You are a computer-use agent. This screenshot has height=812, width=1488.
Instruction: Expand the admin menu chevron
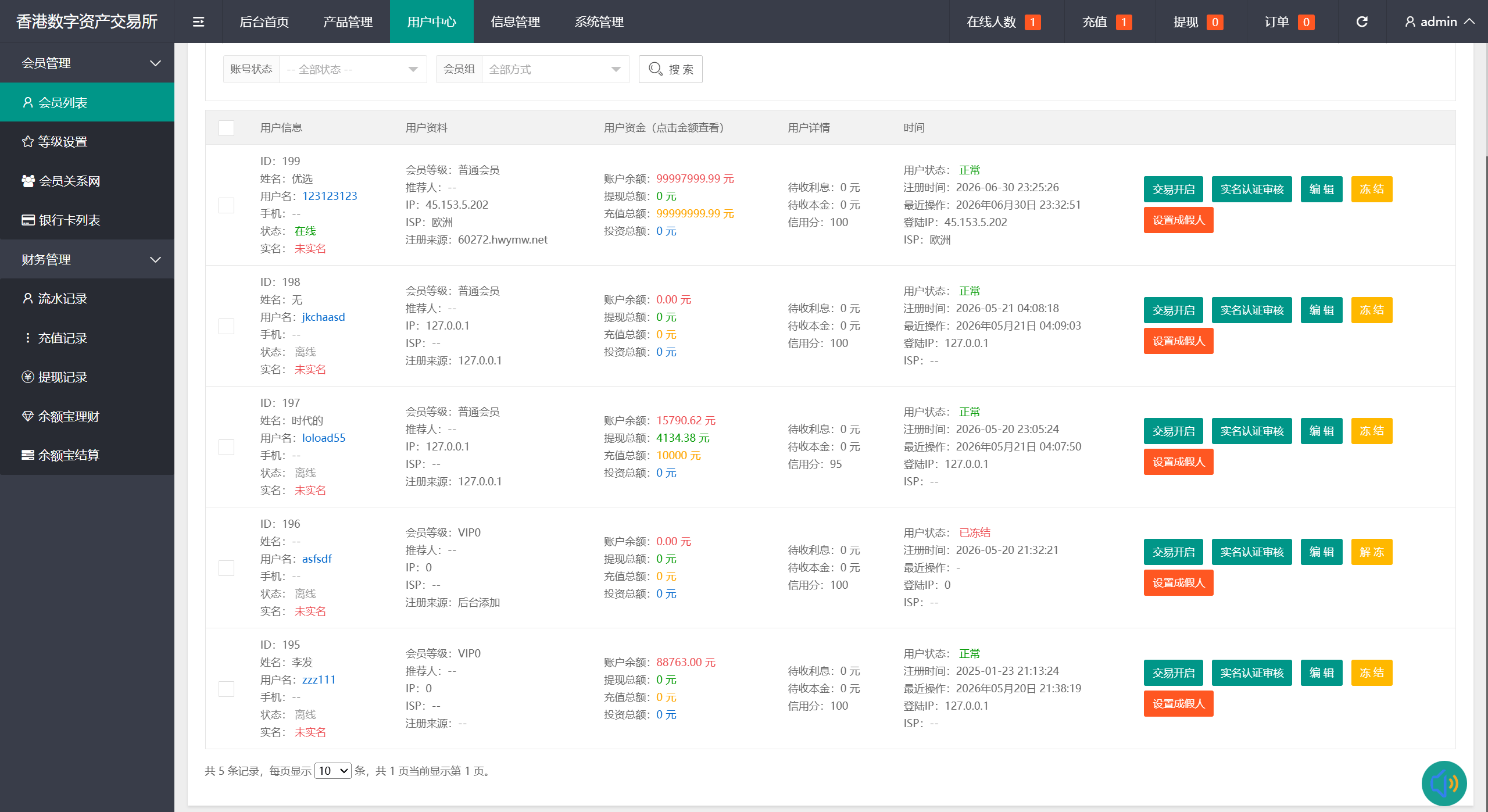click(x=1469, y=22)
